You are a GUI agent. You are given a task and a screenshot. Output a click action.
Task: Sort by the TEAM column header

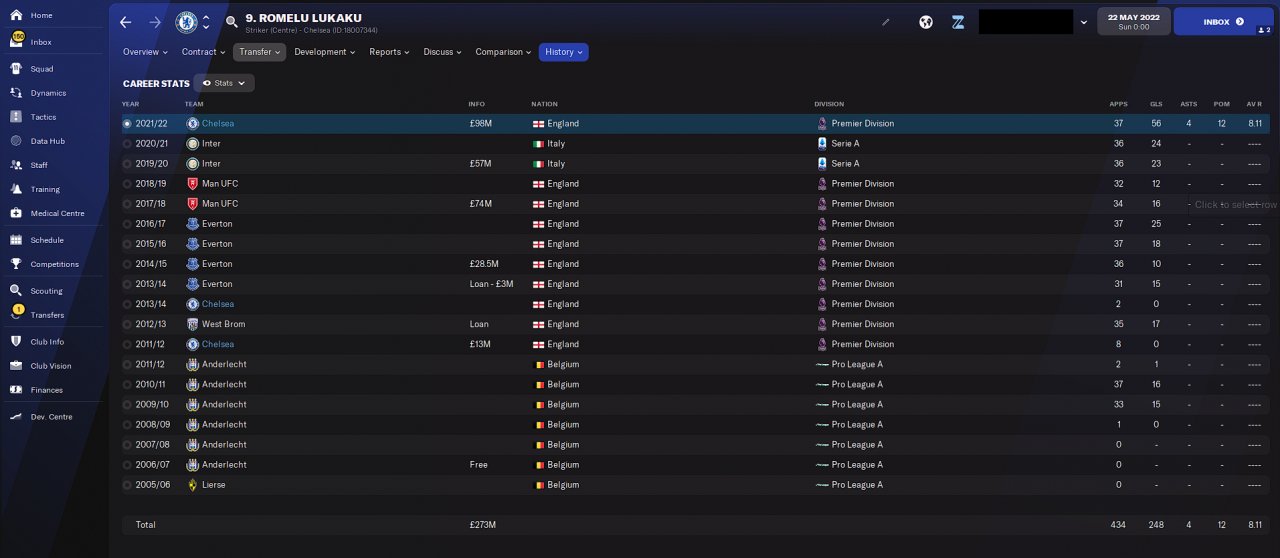coord(193,104)
